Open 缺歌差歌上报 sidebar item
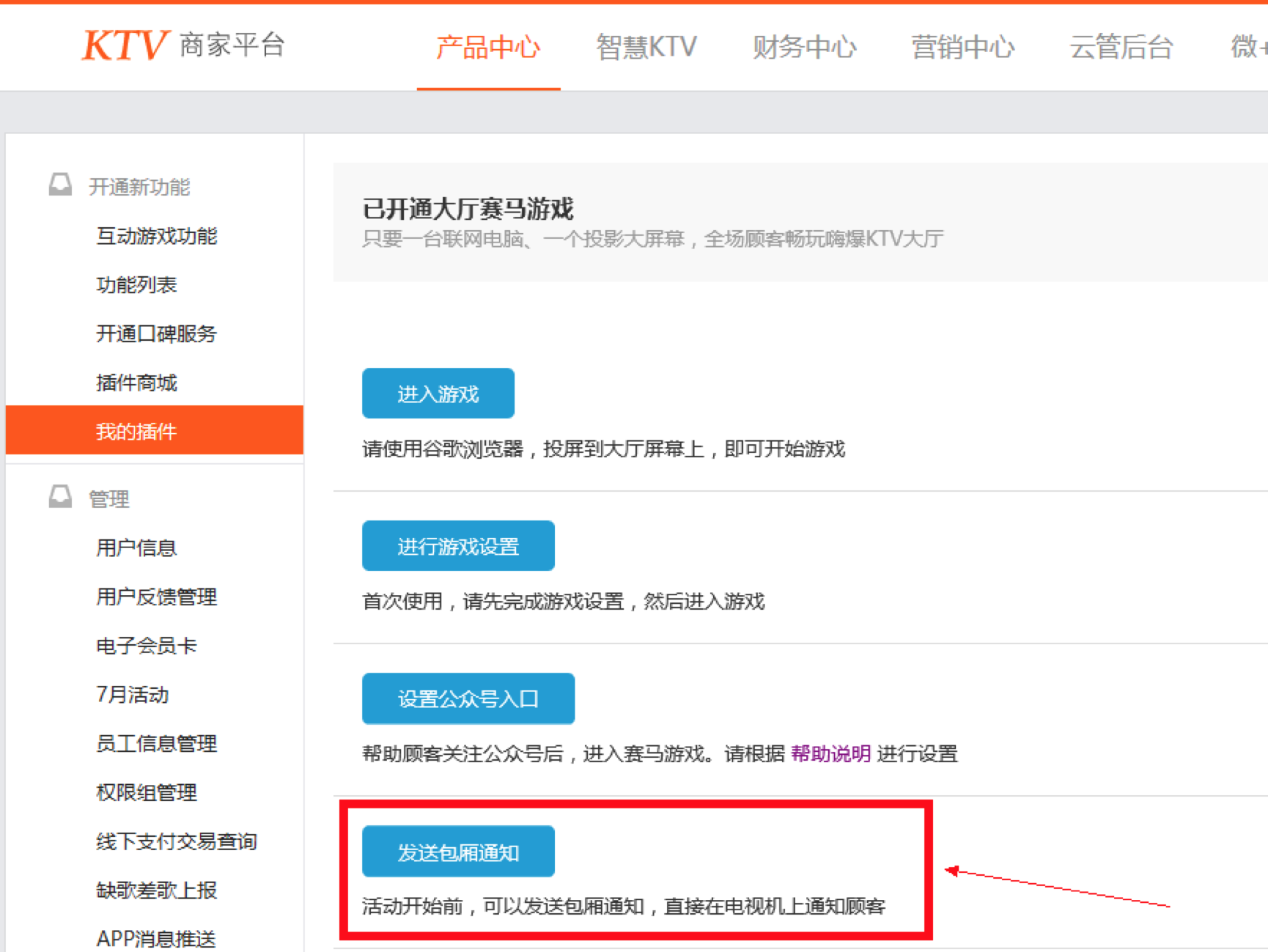The image size is (1268, 952). (157, 890)
